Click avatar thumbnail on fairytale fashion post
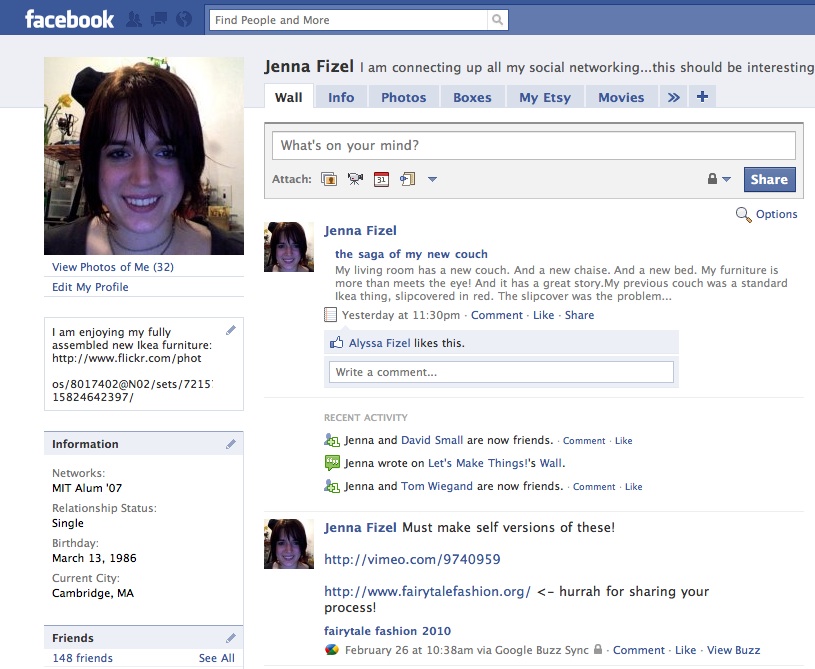 coord(289,544)
